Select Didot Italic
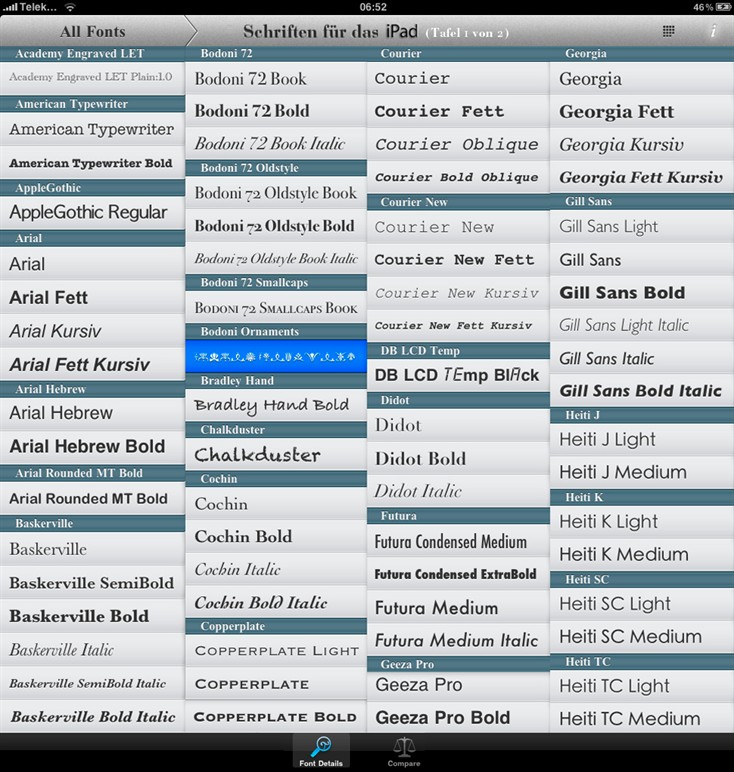This screenshot has height=772, width=734. pyautogui.click(x=458, y=491)
